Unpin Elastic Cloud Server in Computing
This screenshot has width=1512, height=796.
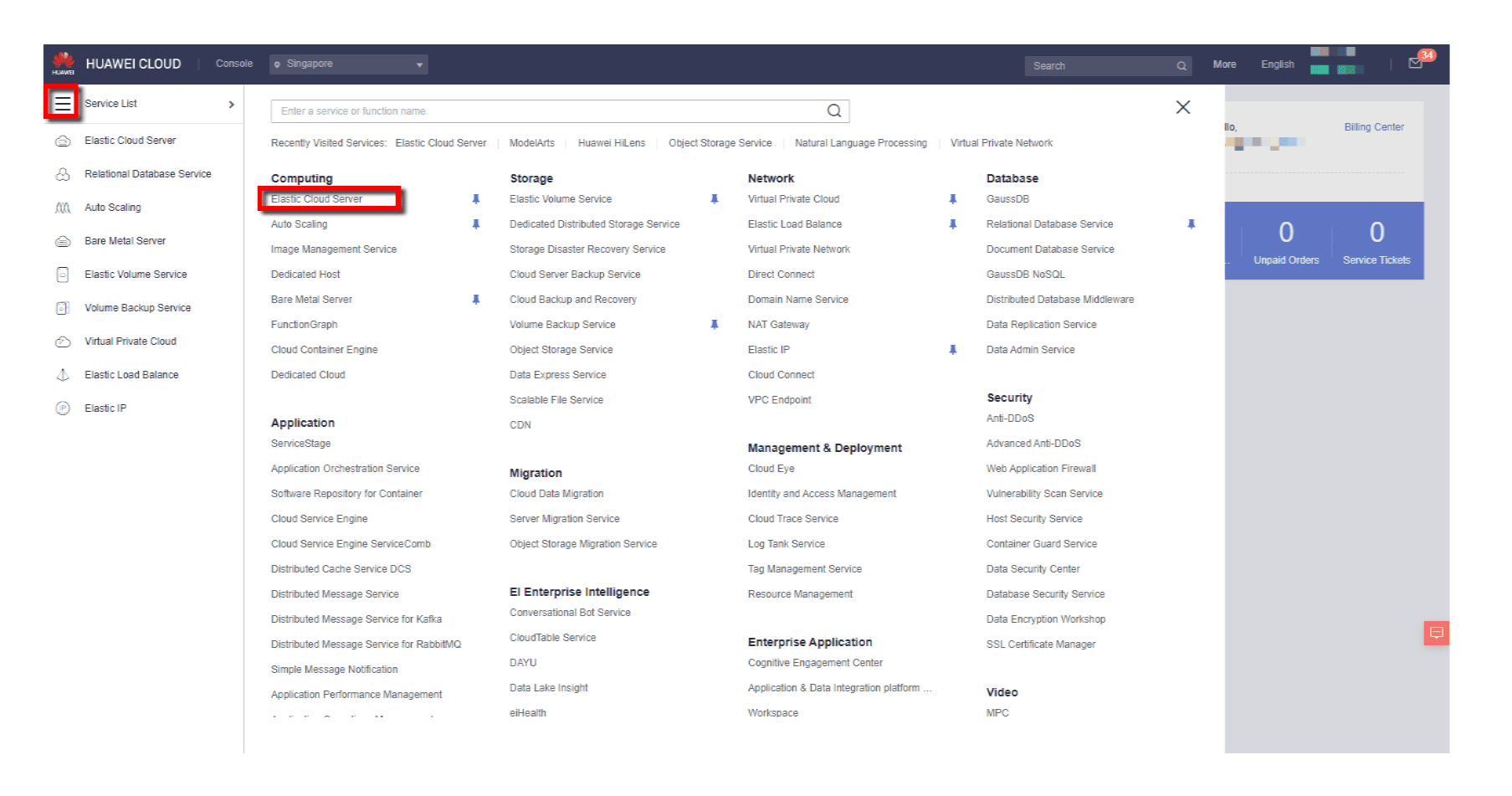coord(476,199)
